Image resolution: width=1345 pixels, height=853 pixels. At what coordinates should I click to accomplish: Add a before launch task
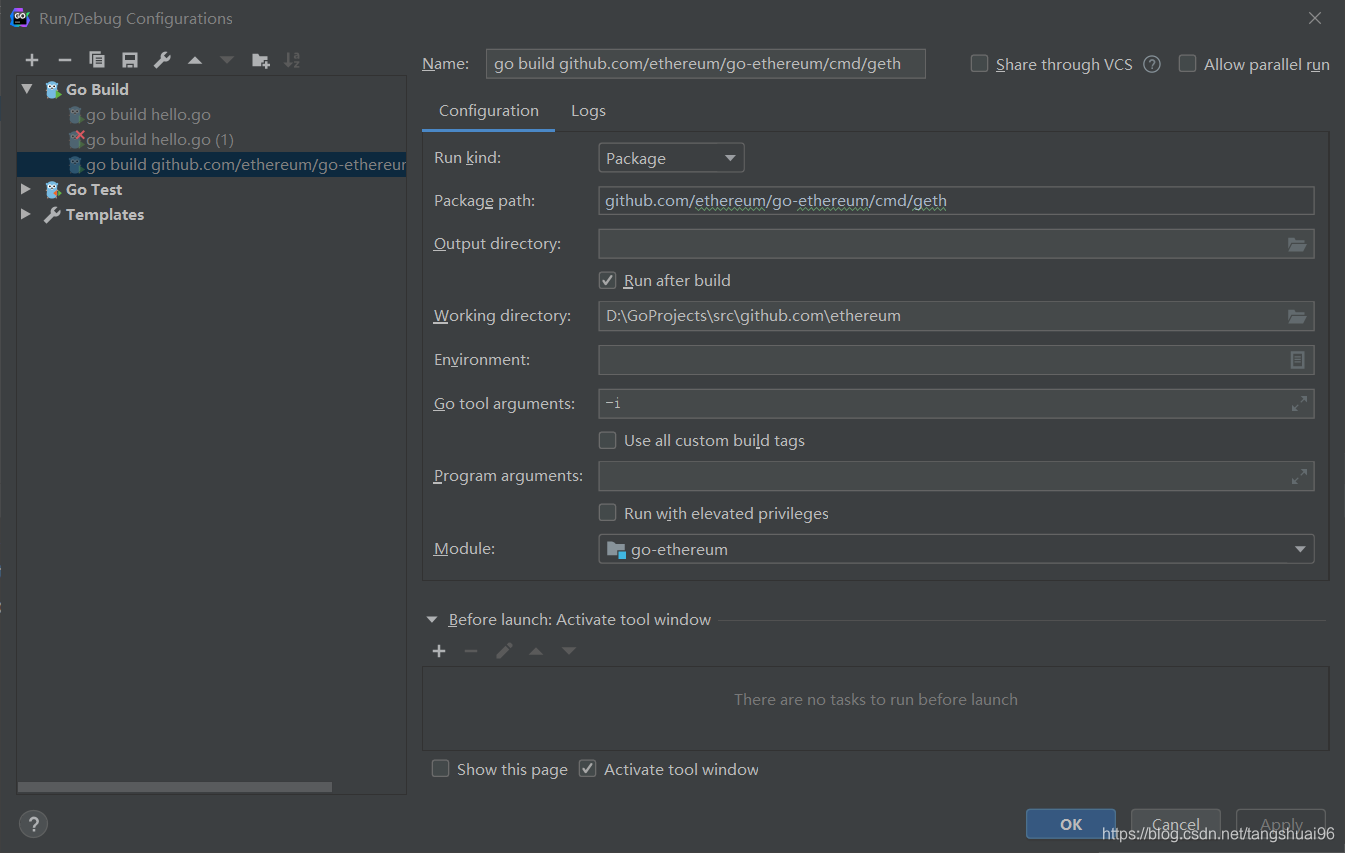click(439, 651)
